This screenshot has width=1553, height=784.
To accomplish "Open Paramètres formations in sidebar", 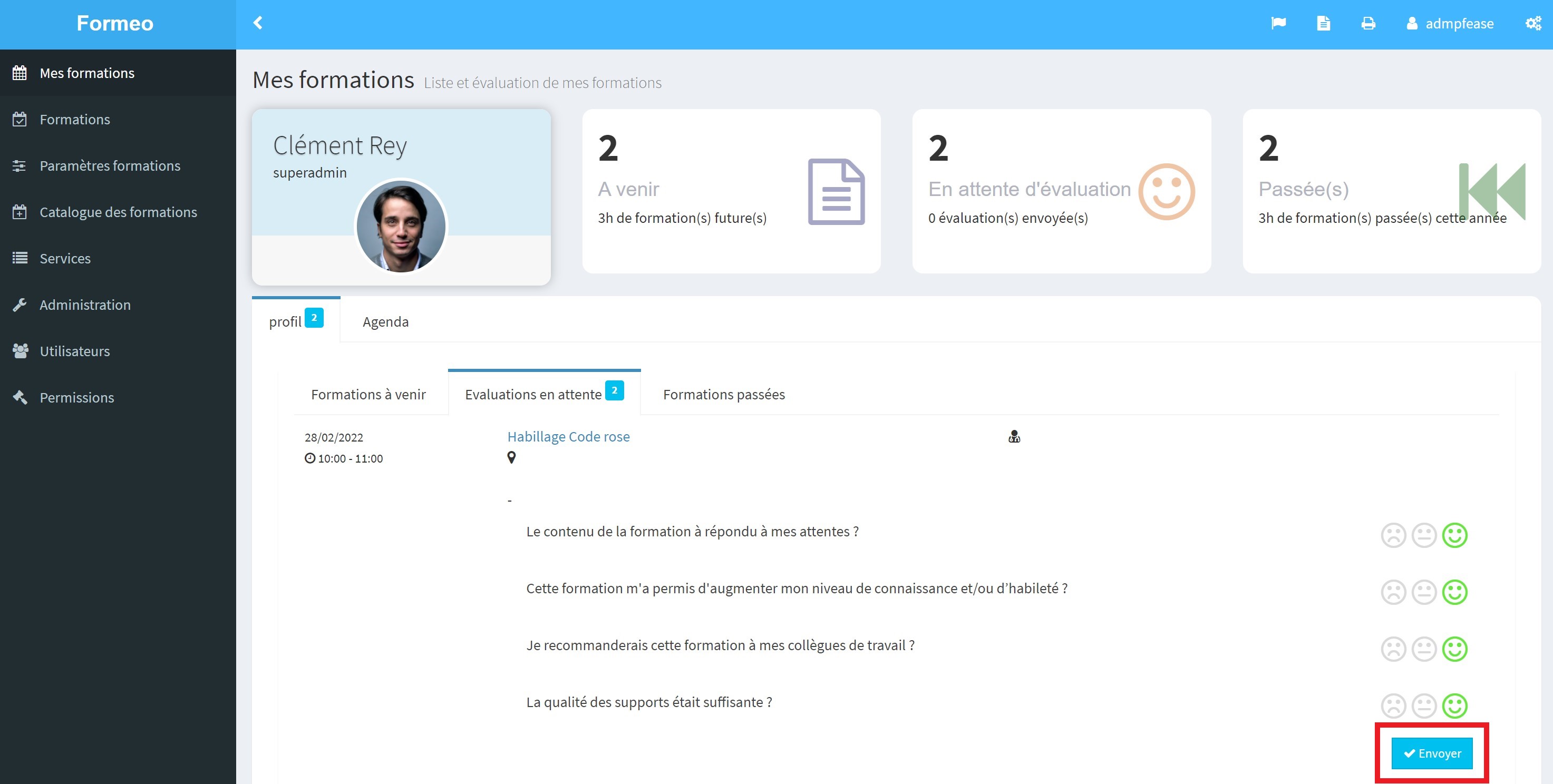I will 118,166.
